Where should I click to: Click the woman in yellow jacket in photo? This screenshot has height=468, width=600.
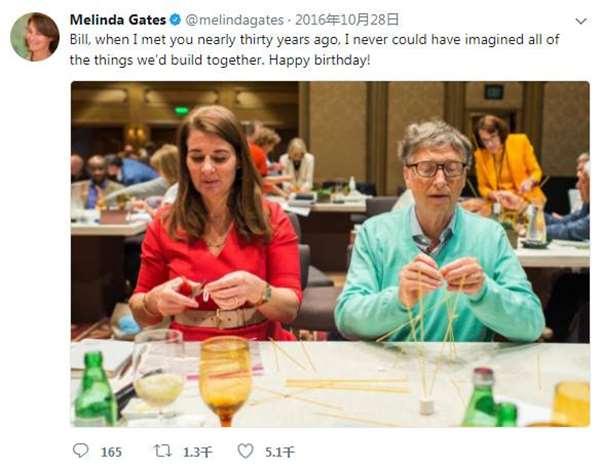point(506,161)
